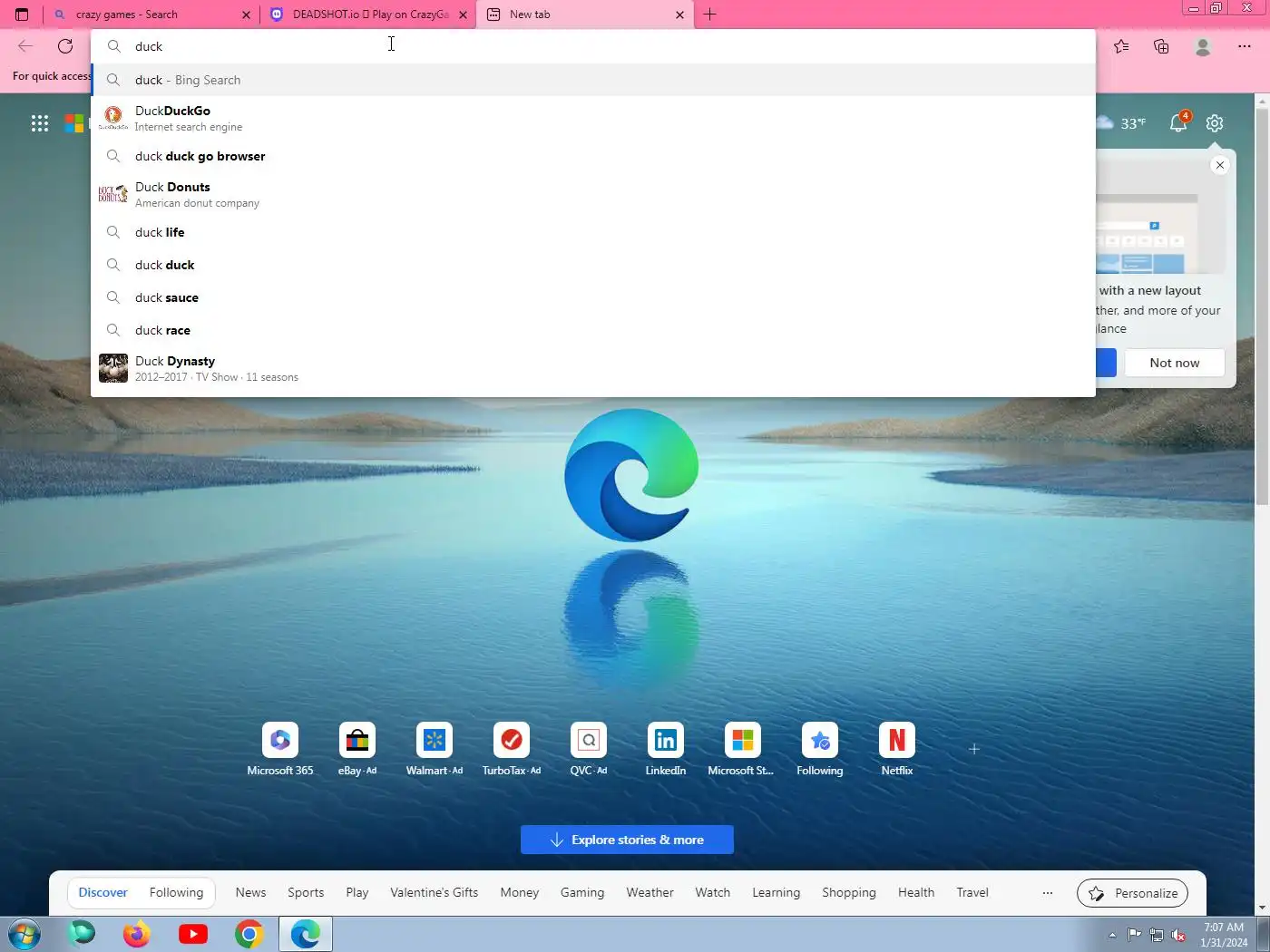
Task: Choose the duck life suggestion
Action: [x=593, y=232]
